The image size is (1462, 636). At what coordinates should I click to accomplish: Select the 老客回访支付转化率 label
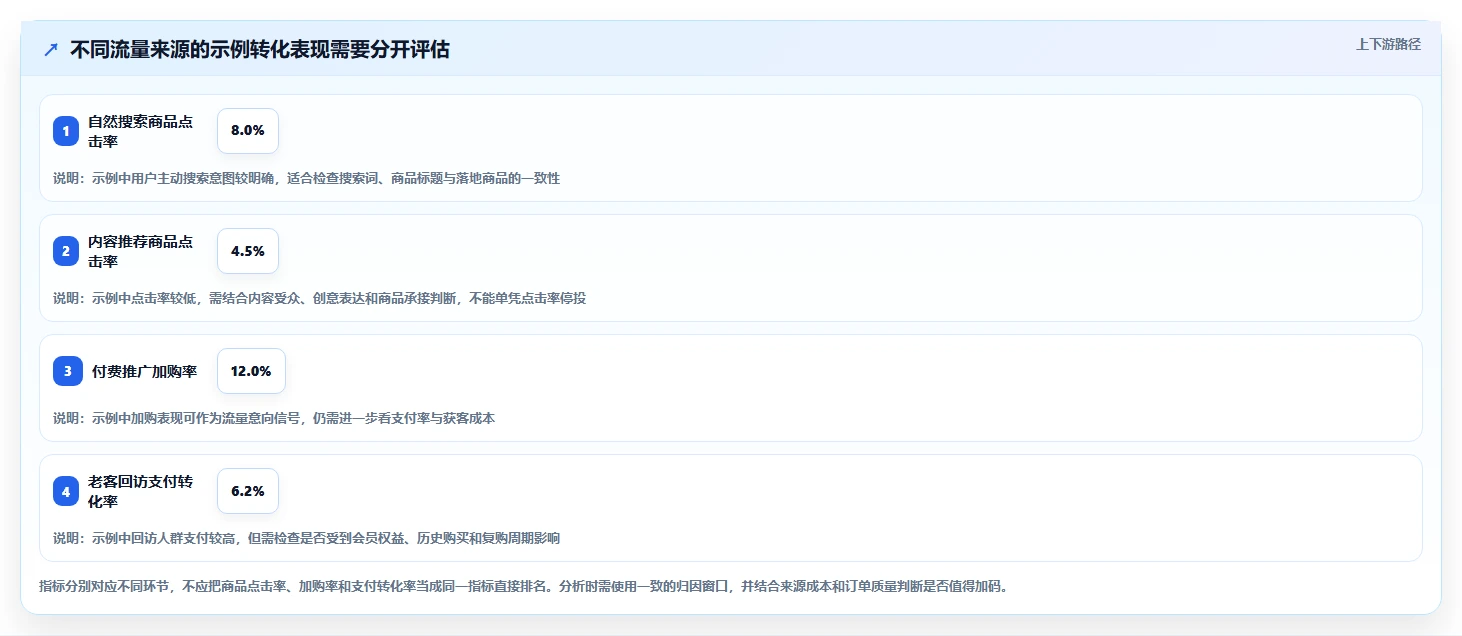[140, 491]
